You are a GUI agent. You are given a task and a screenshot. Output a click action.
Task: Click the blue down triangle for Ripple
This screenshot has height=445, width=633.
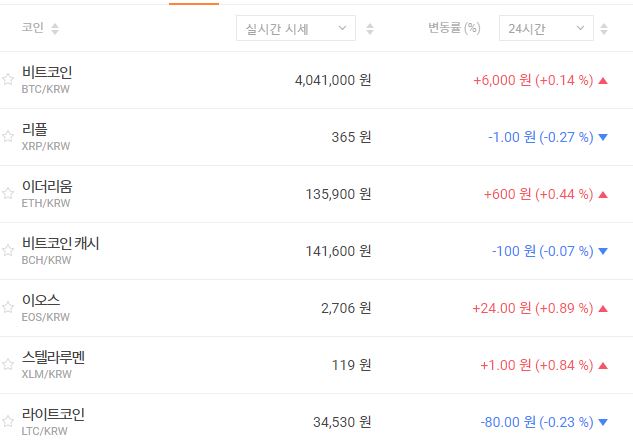coord(603,138)
